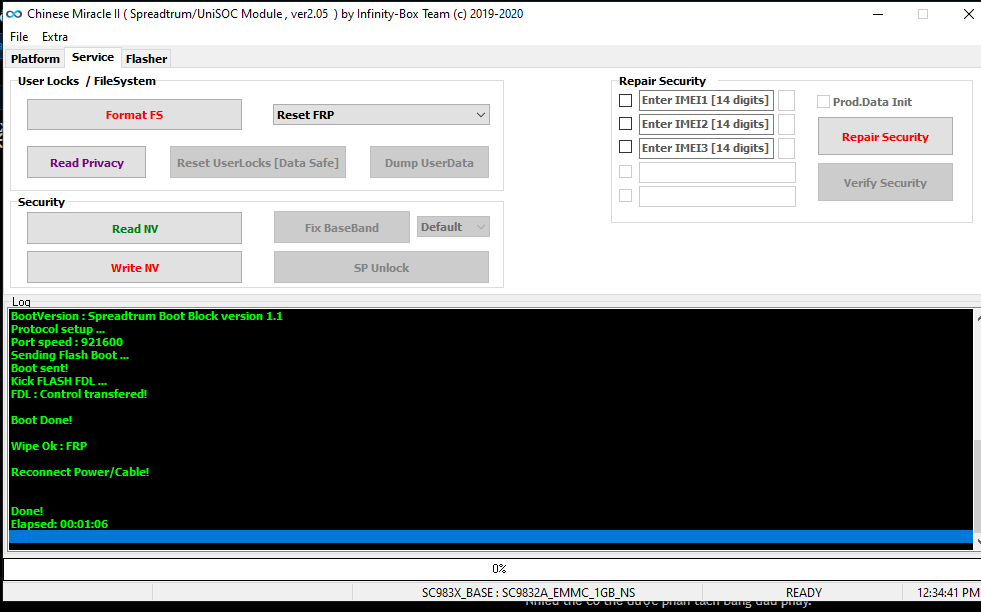Click the Fix BaseBand button
This screenshot has height=612, width=981.
[x=342, y=228]
